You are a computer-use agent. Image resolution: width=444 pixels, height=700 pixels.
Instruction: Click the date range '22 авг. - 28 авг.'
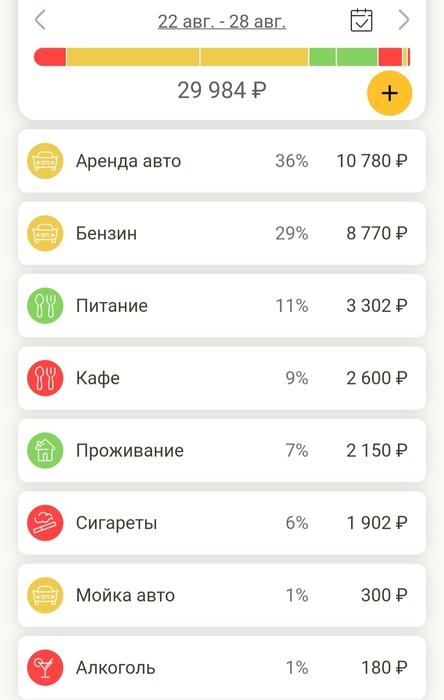(x=222, y=21)
